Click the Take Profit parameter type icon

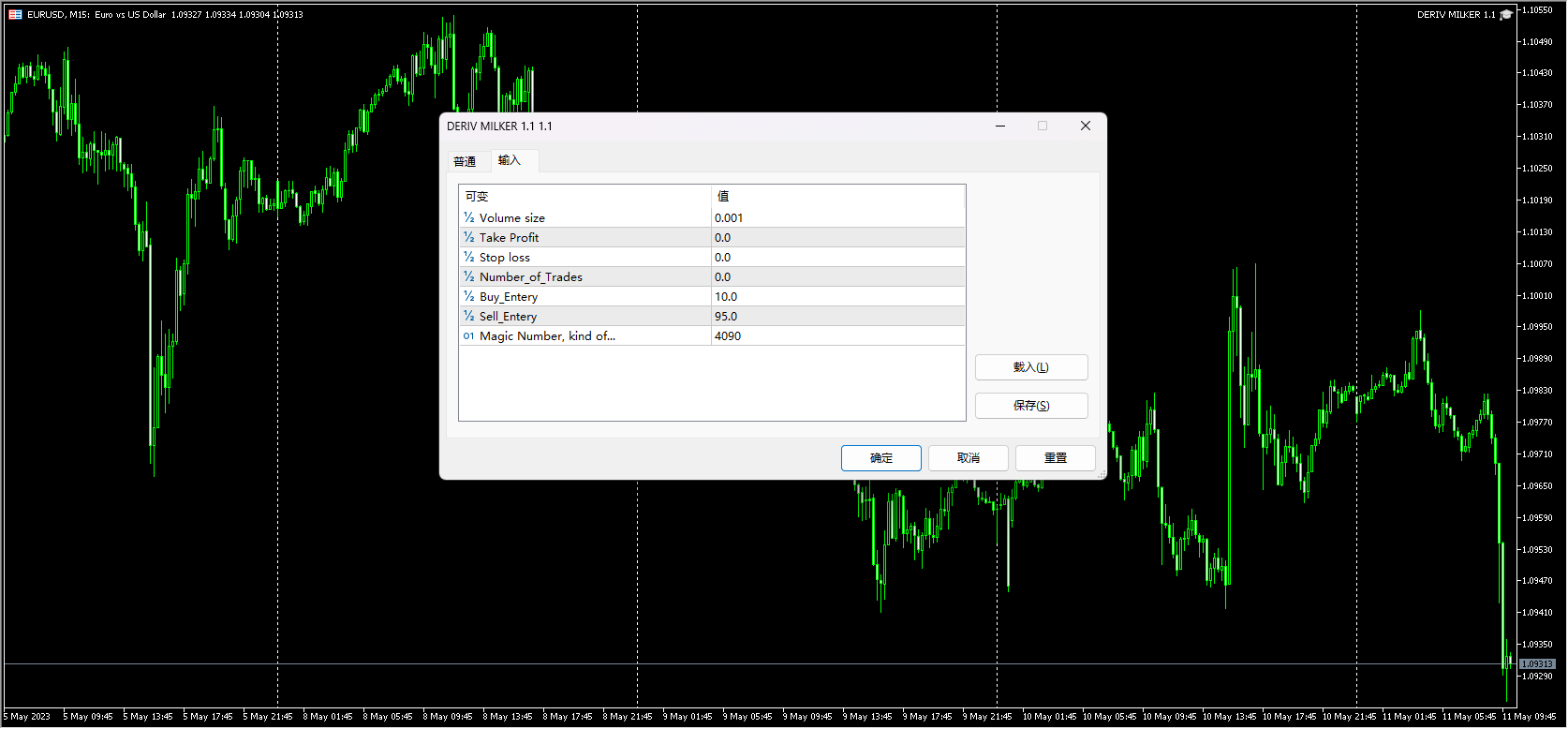pos(469,237)
